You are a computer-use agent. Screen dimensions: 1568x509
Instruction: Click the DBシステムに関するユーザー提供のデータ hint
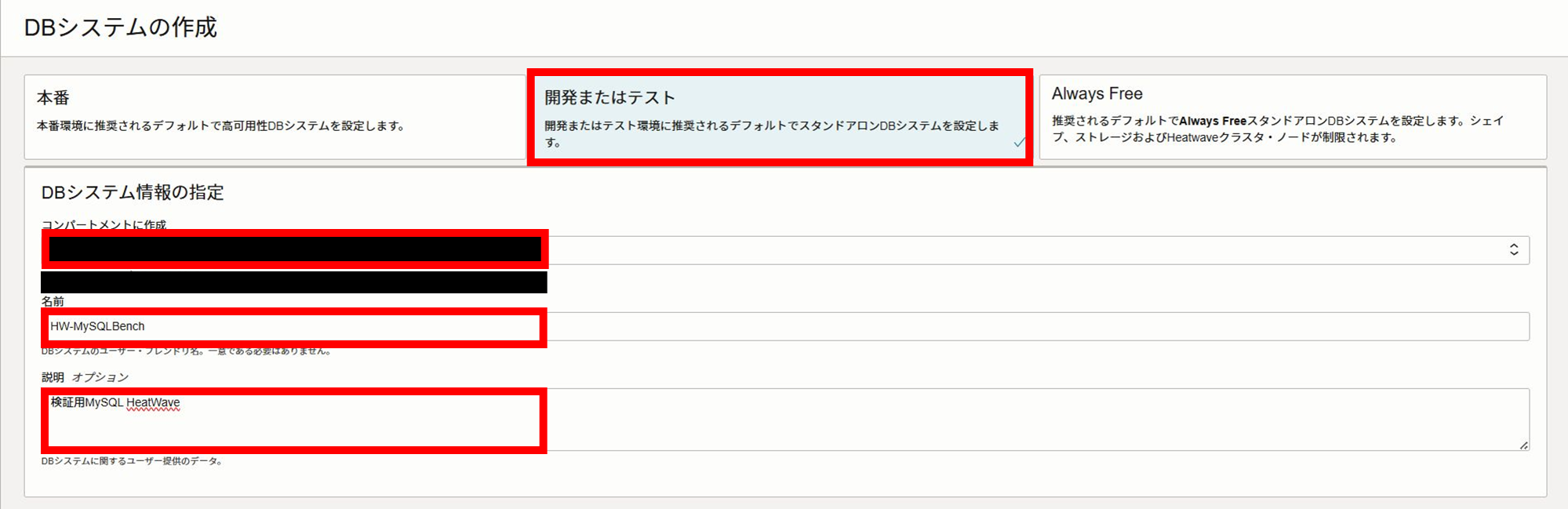tap(132, 461)
